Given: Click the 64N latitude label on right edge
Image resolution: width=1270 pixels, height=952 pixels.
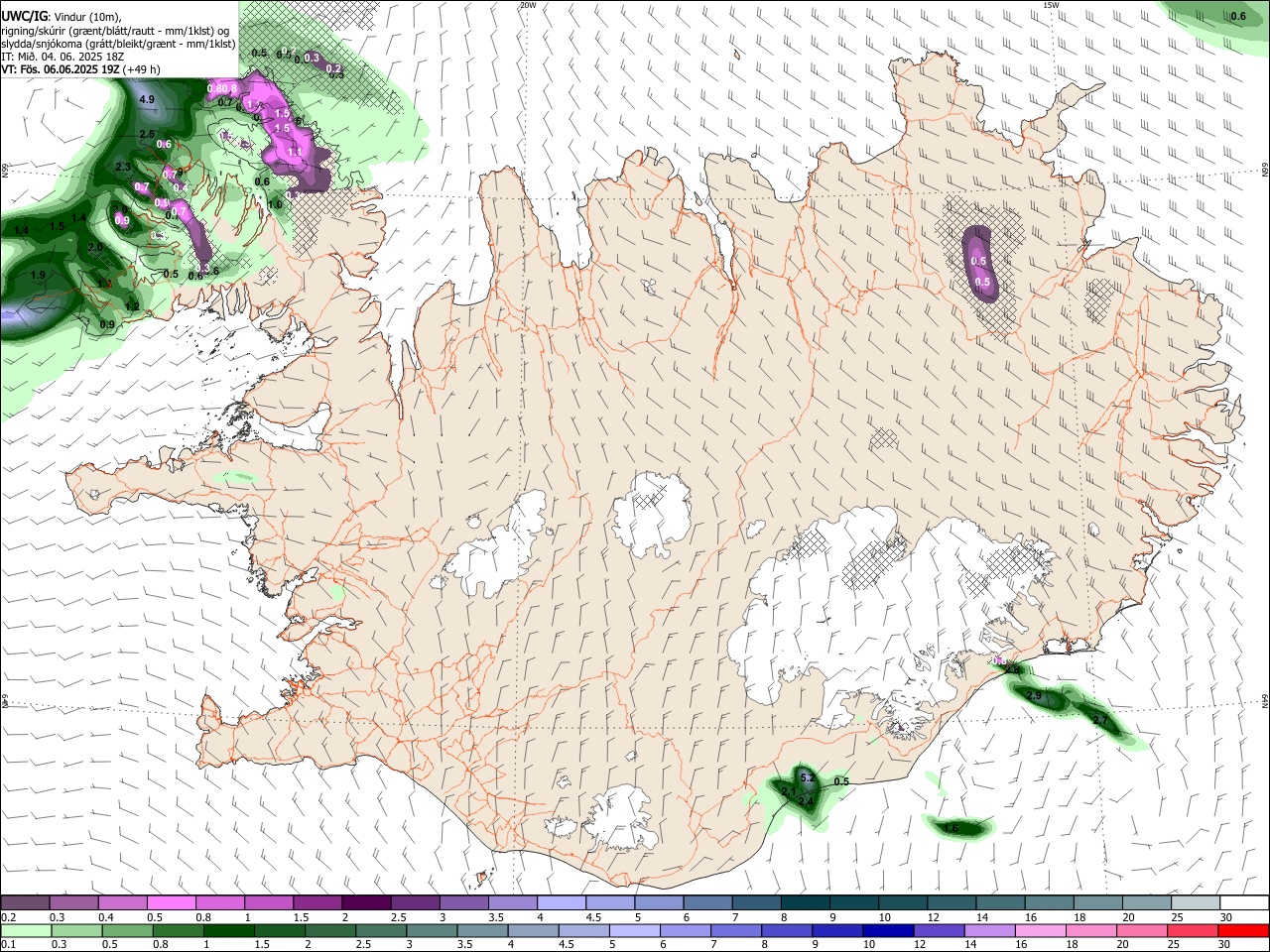Looking at the screenshot, I should click(1265, 701).
